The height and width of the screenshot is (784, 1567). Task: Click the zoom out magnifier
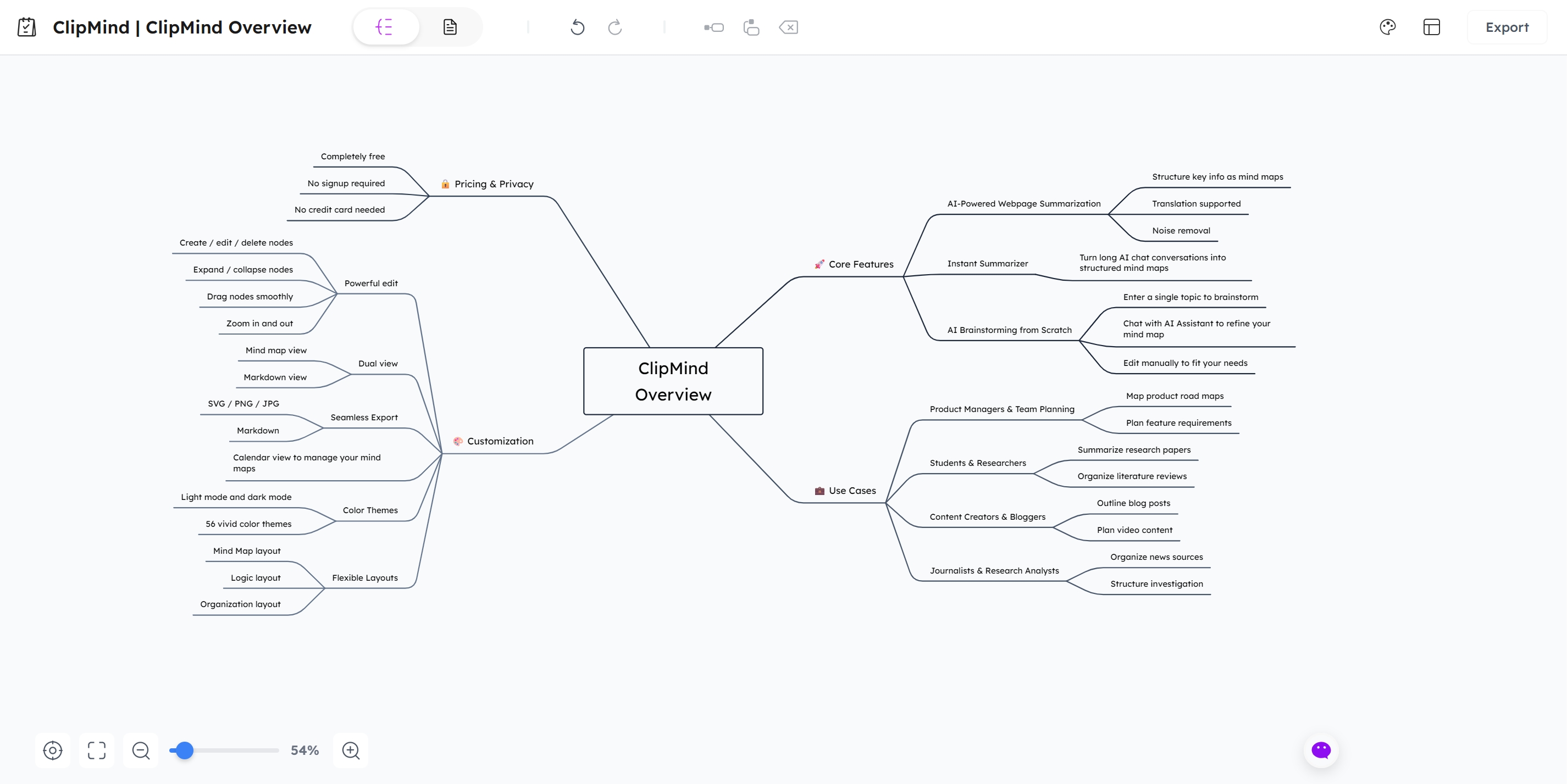point(141,750)
